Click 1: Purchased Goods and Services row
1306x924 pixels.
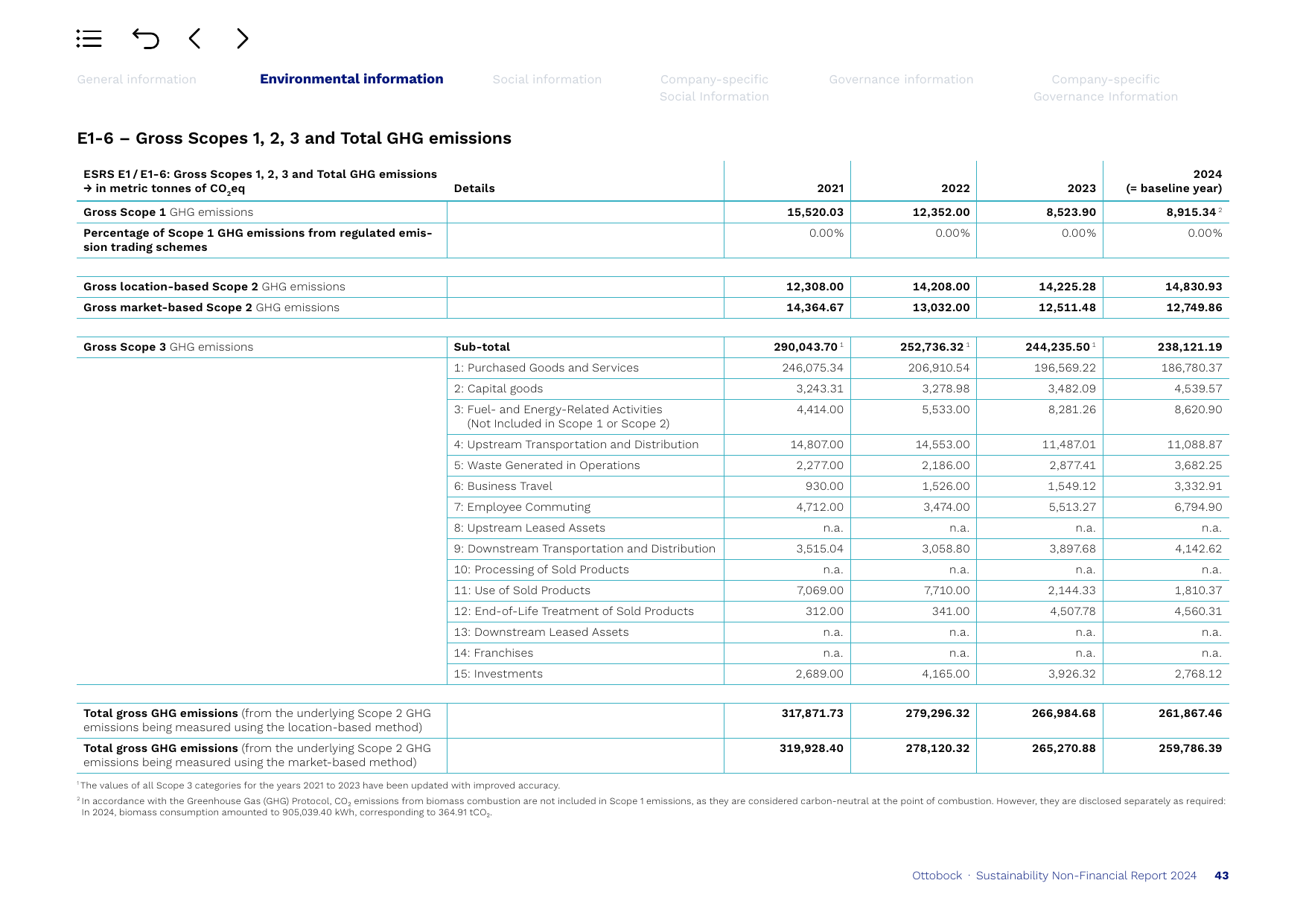[547, 368]
